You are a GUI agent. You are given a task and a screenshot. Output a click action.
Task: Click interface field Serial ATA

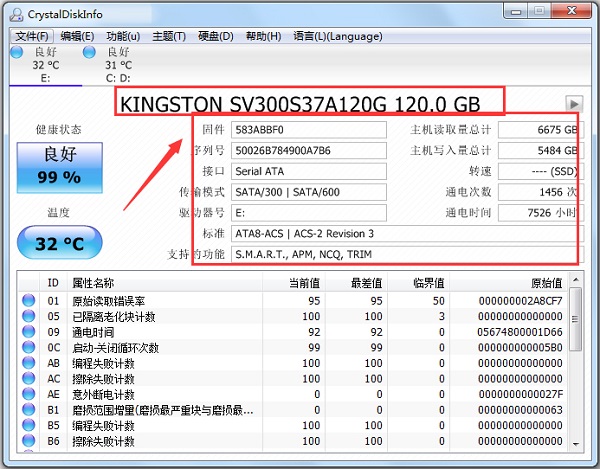[309, 171]
